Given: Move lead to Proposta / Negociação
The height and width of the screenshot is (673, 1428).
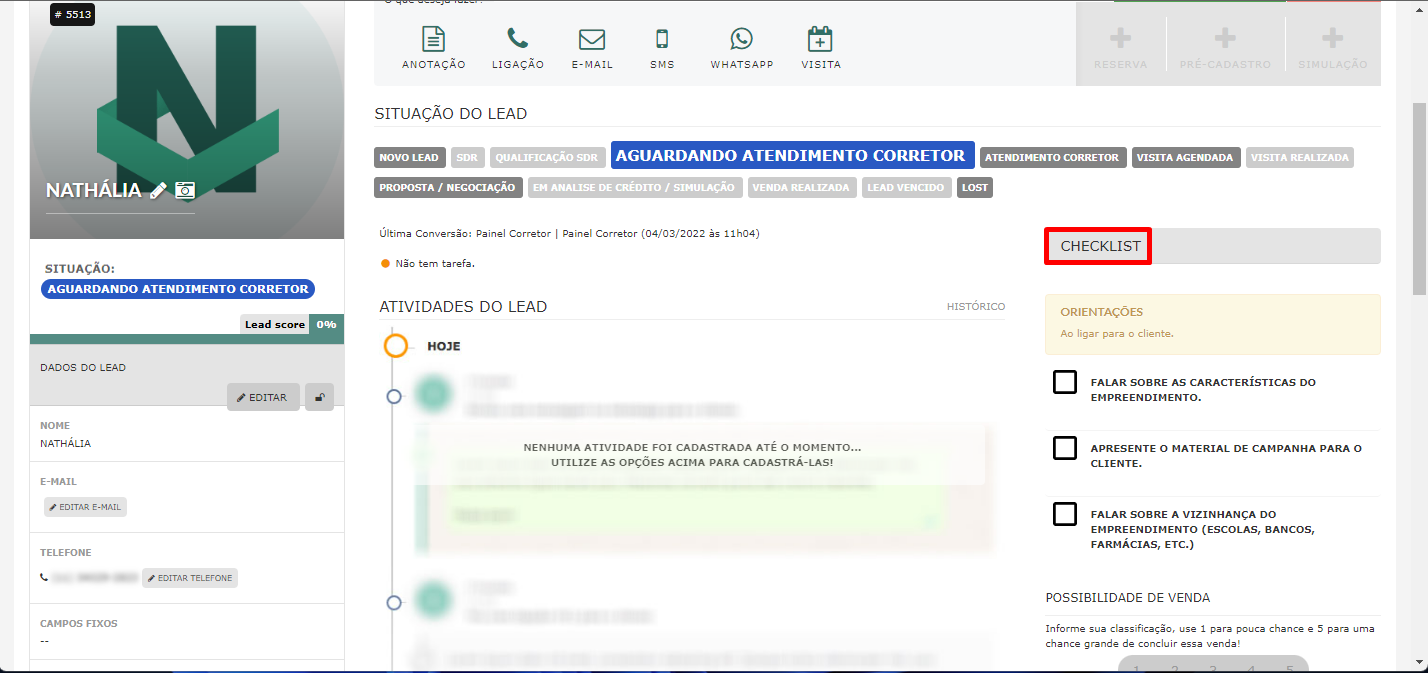Looking at the screenshot, I should point(447,187).
